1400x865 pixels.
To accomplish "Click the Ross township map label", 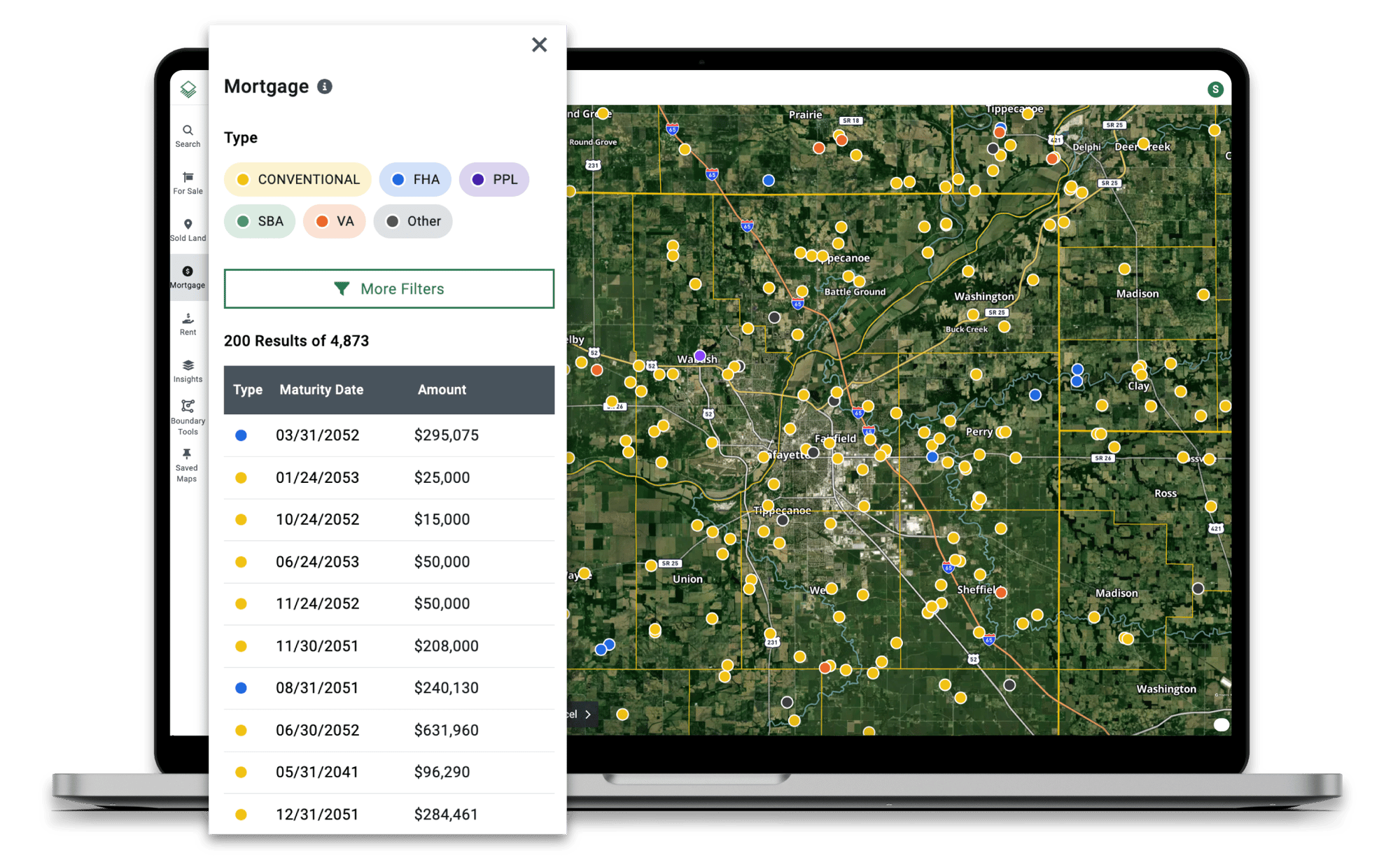I will [x=1165, y=493].
